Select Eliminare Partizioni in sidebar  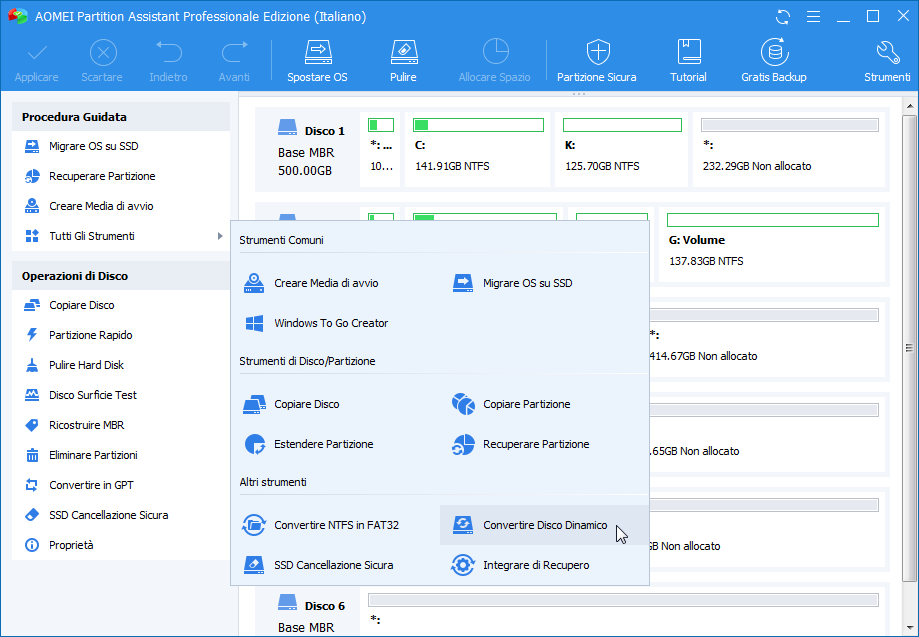[120, 455]
